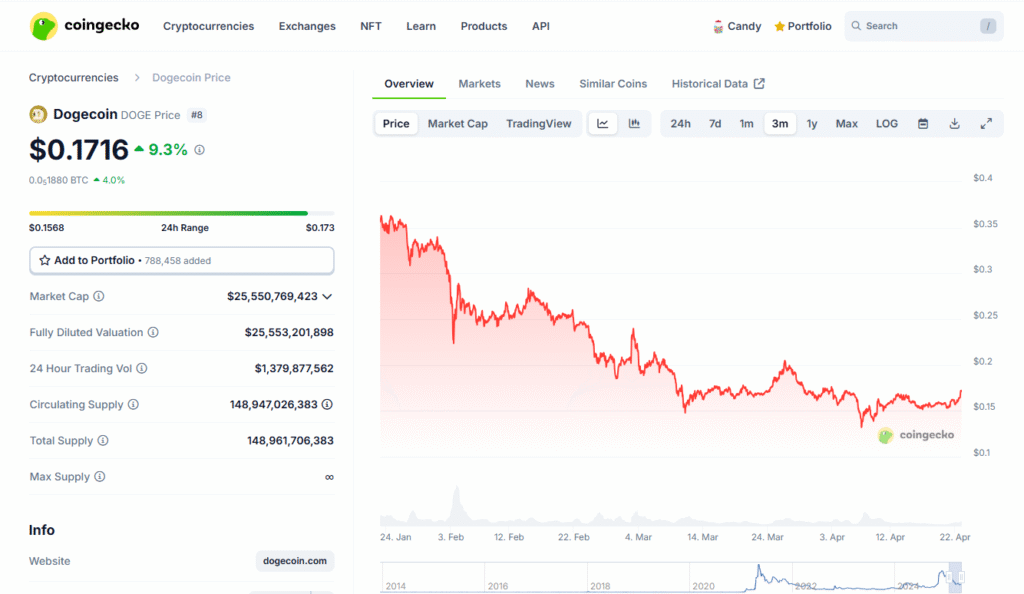The image size is (1024, 594).
Task: Click the $1,379,877,562 trading volume value
Action: tap(294, 369)
